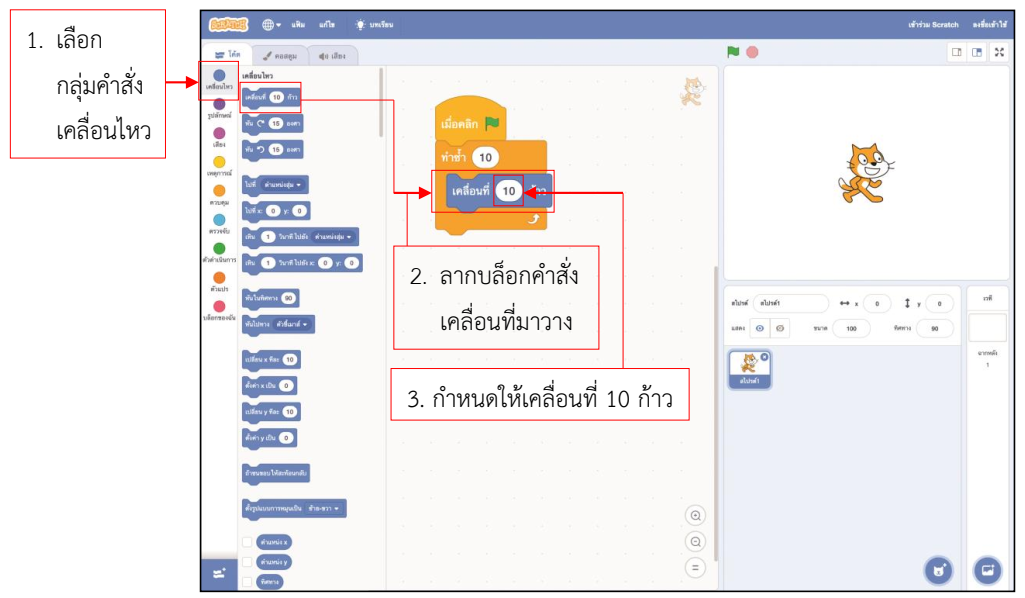Image resolution: width=1025 pixels, height=598 pixels.
Task: Enable the ทิศทาง direction display checkbox
Action: (x=247, y=581)
